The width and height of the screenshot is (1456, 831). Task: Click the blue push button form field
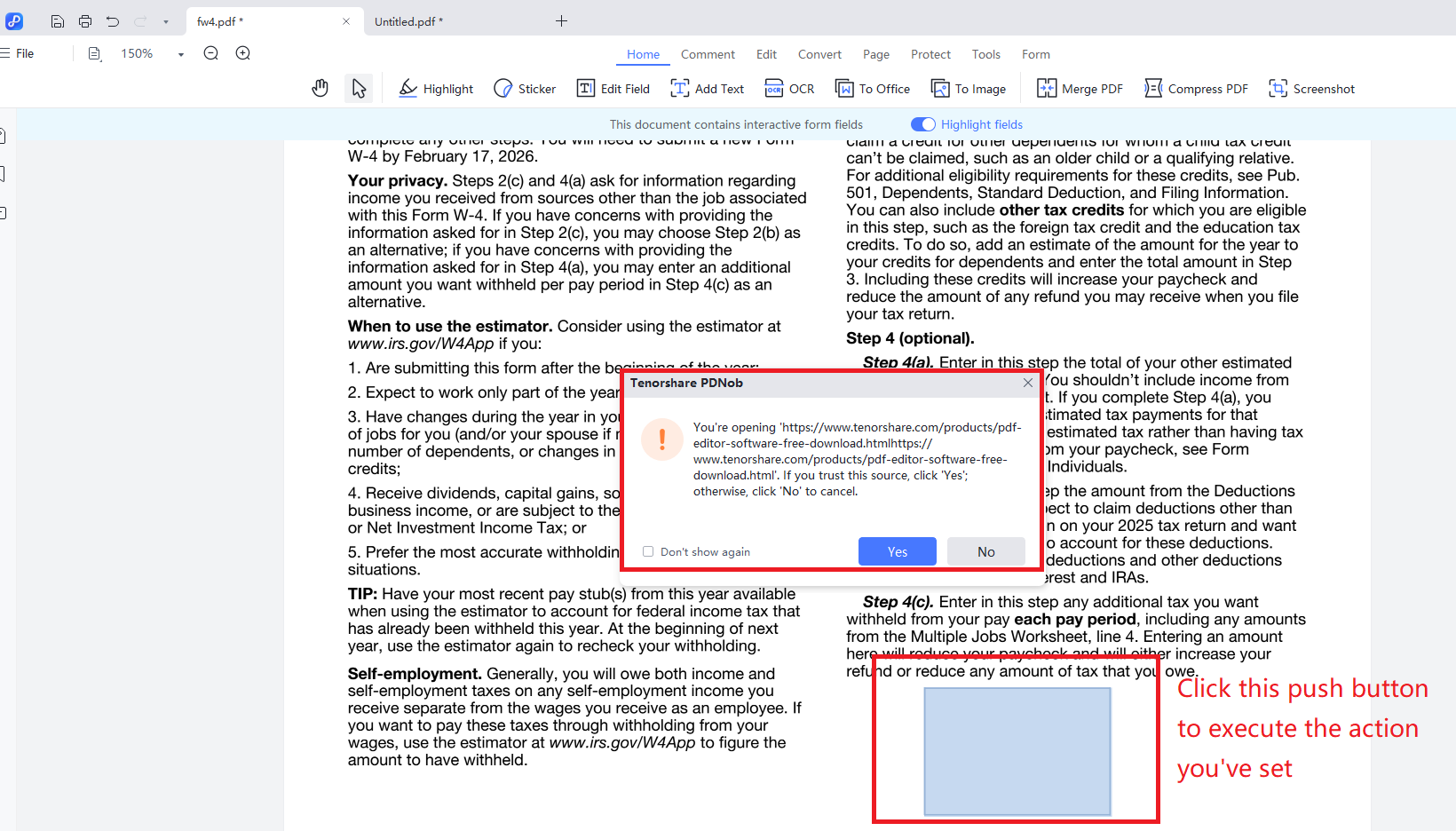coord(1017,751)
